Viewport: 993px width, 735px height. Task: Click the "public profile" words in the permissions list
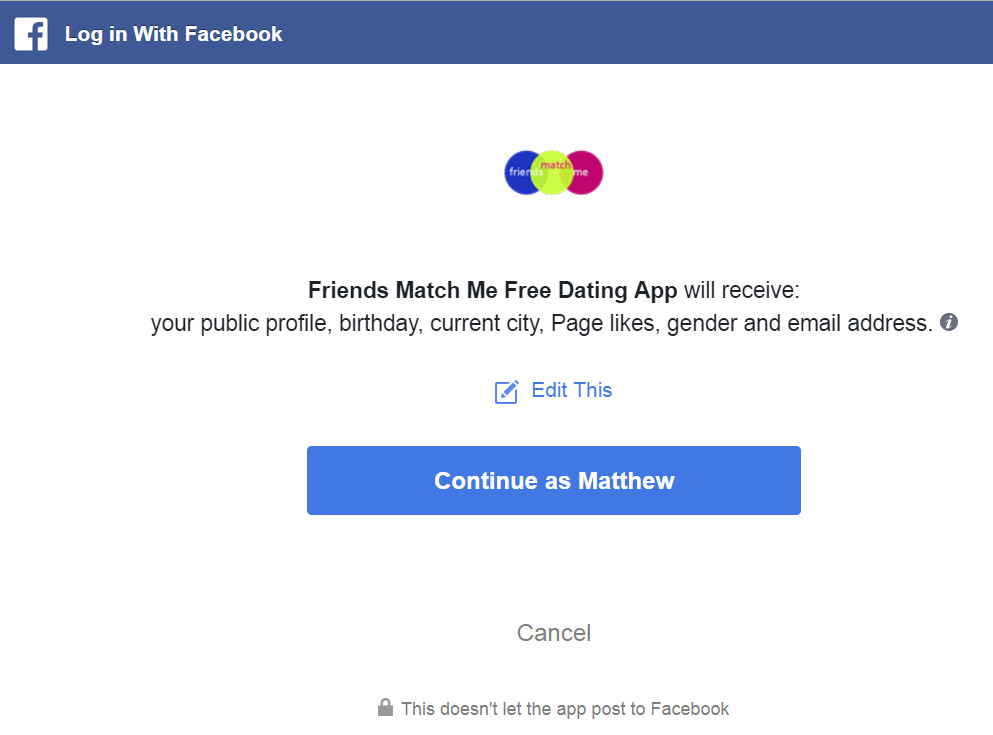click(x=265, y=324)
